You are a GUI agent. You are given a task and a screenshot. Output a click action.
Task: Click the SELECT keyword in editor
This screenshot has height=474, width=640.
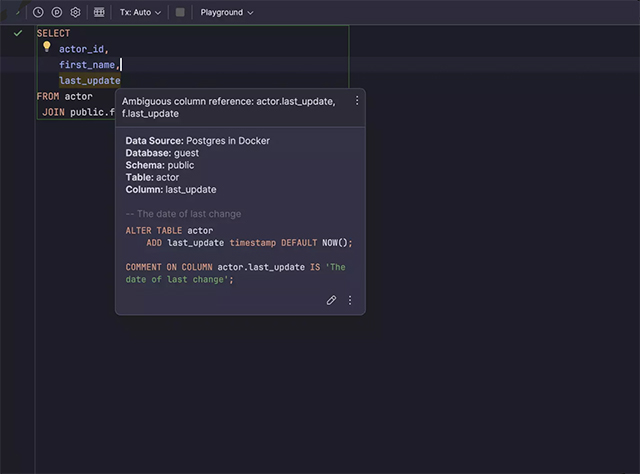[53, 33]
